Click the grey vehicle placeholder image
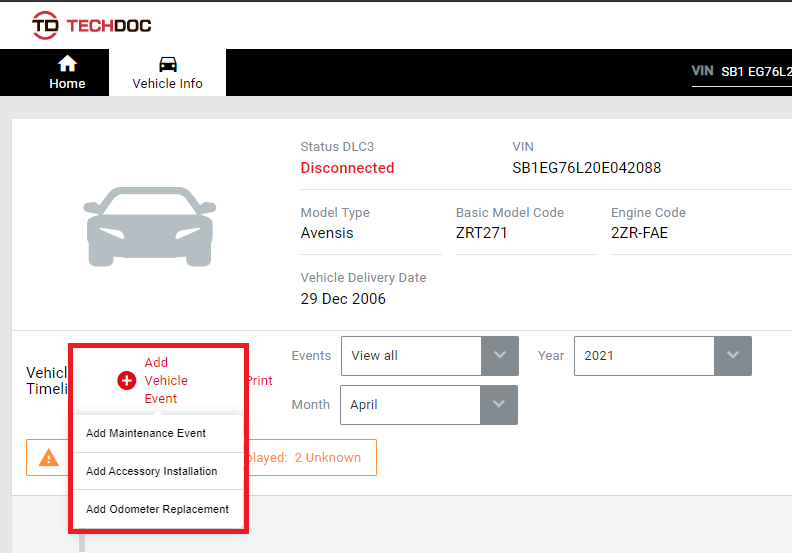The image size is (792, 553). tap(150, 226)
